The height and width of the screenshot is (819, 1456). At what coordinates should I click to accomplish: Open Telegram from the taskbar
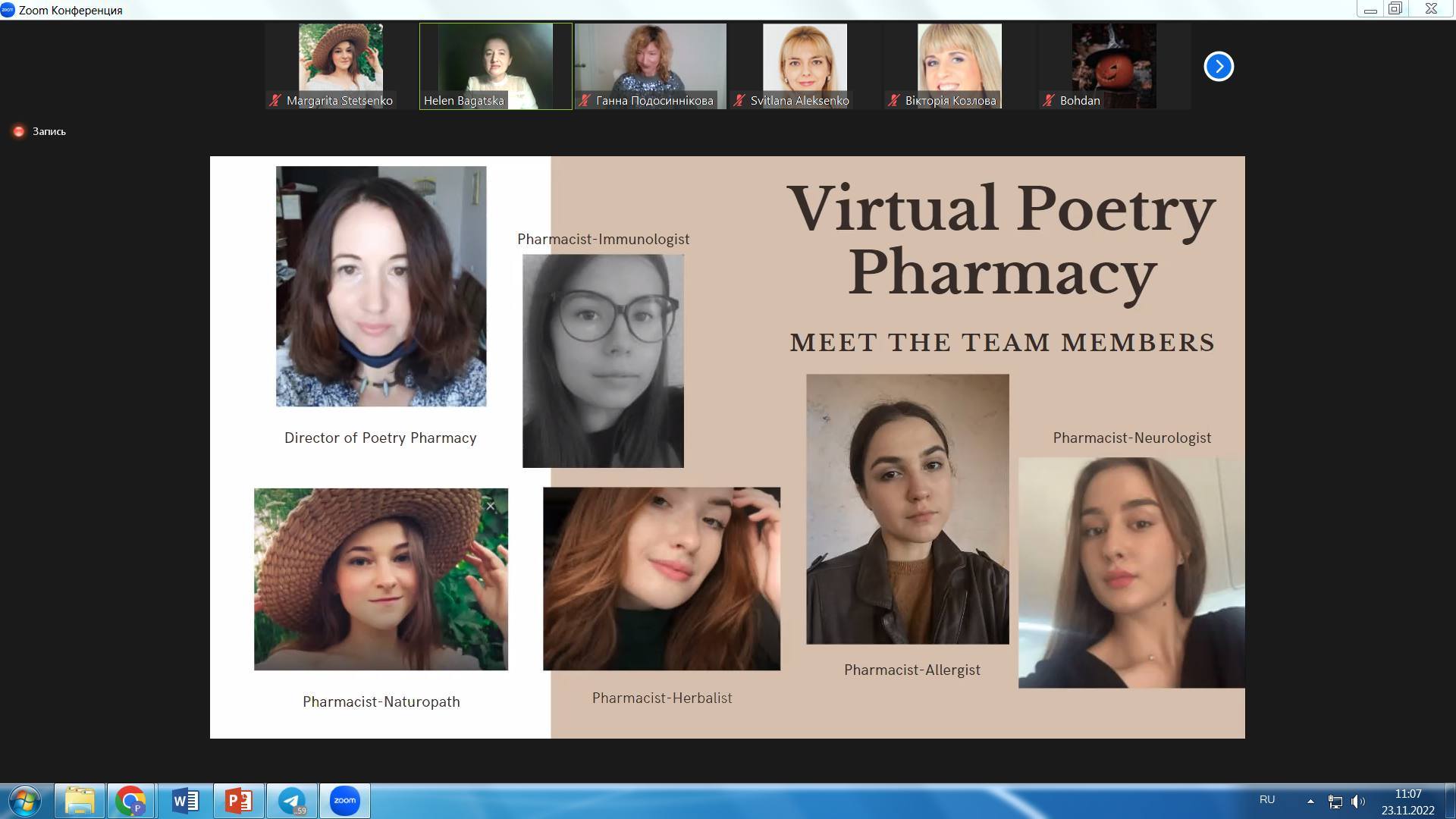point(292,801)
